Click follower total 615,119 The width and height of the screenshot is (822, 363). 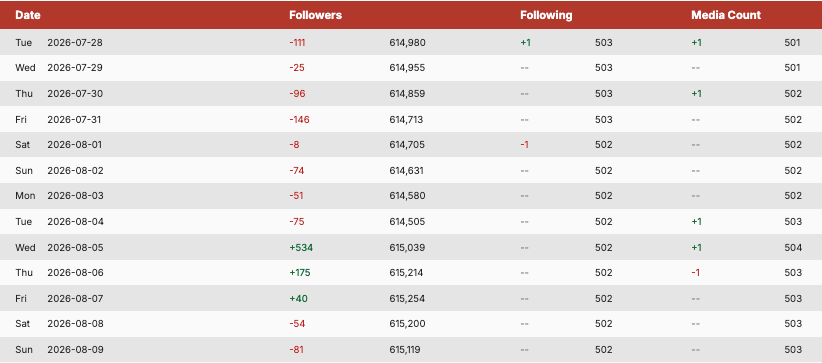click(405, 349)
